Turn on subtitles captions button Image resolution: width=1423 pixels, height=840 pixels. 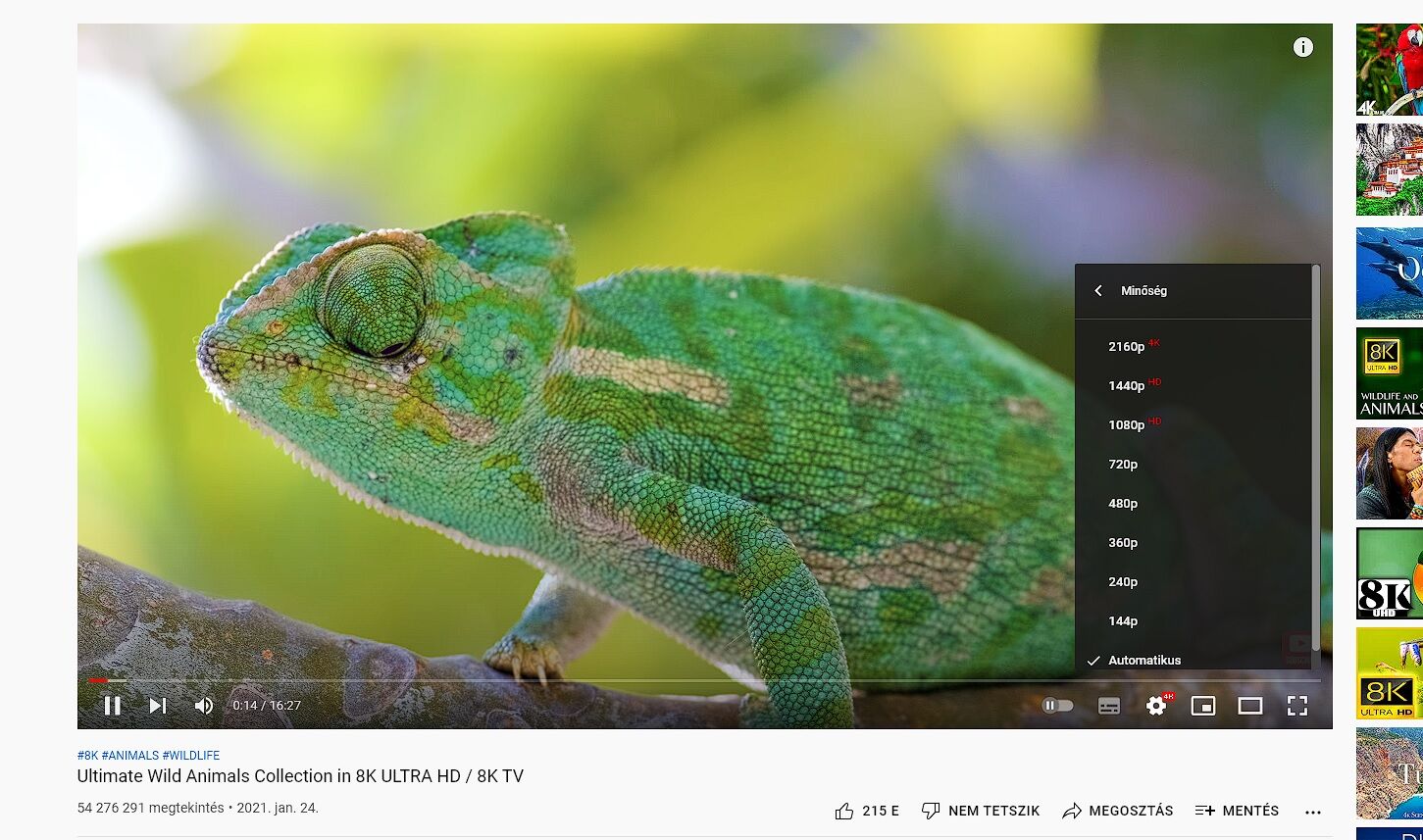(x=1109, y=706)
